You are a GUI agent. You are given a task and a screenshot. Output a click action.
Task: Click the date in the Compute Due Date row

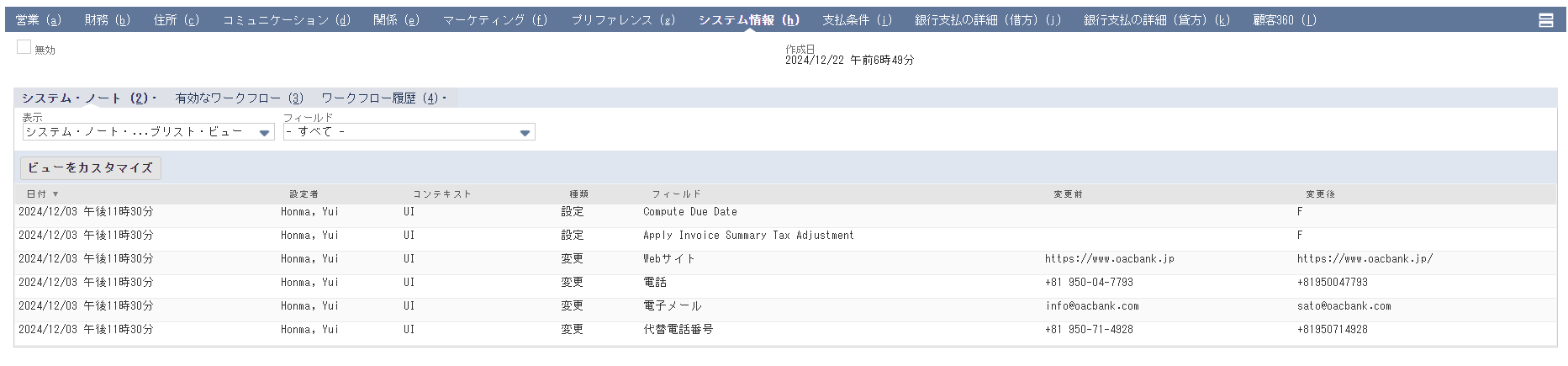tap(86, 212)
